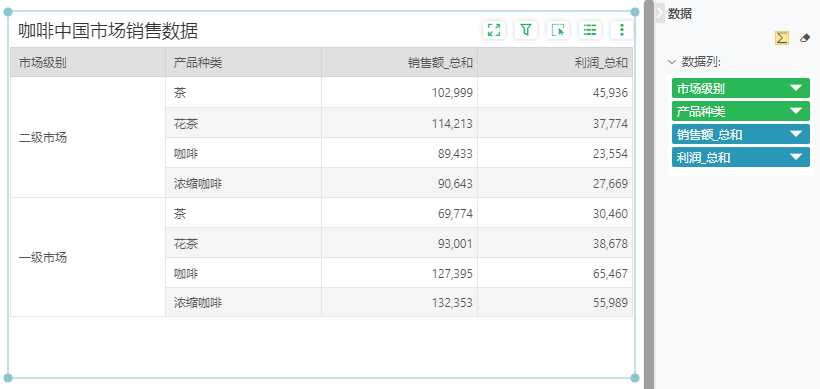
Task: Click the 数据列 section label
Action: [701, 62]
